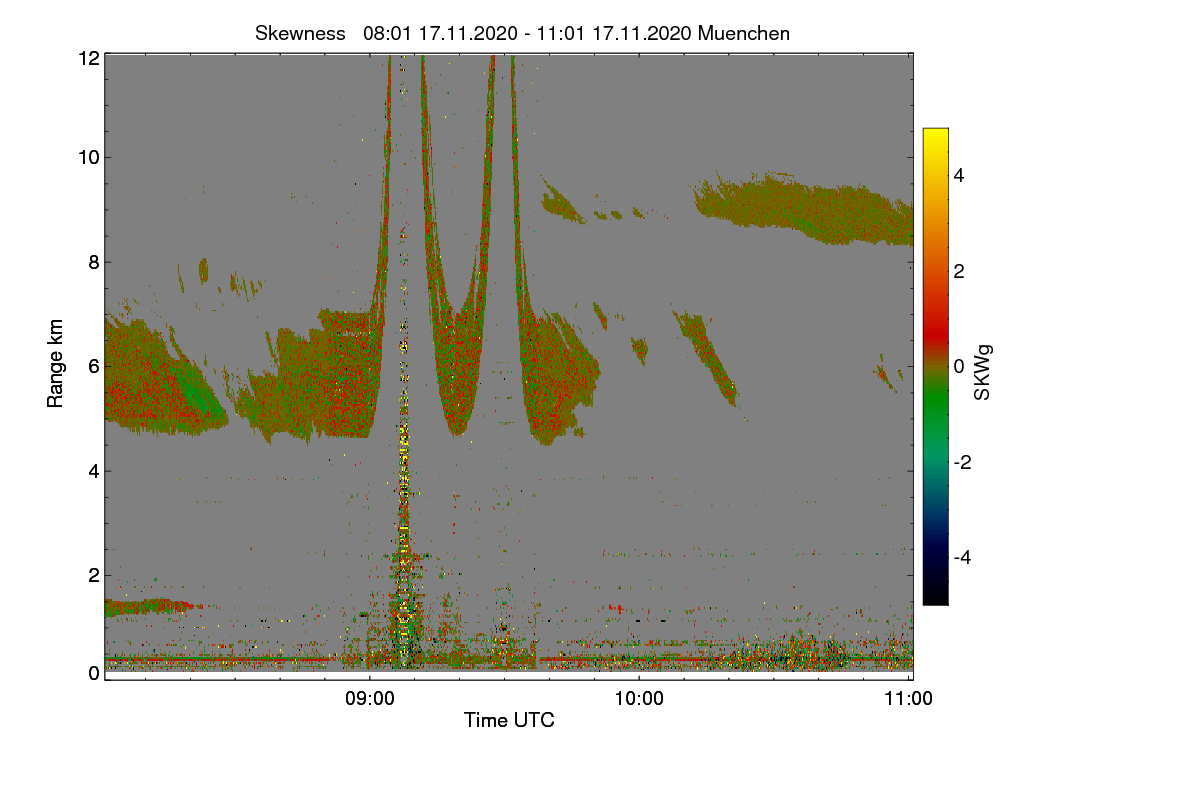Click the colorbar value label -4
Image resolution: width=1200 pixels, height=800 pixels.
(962, 557)
